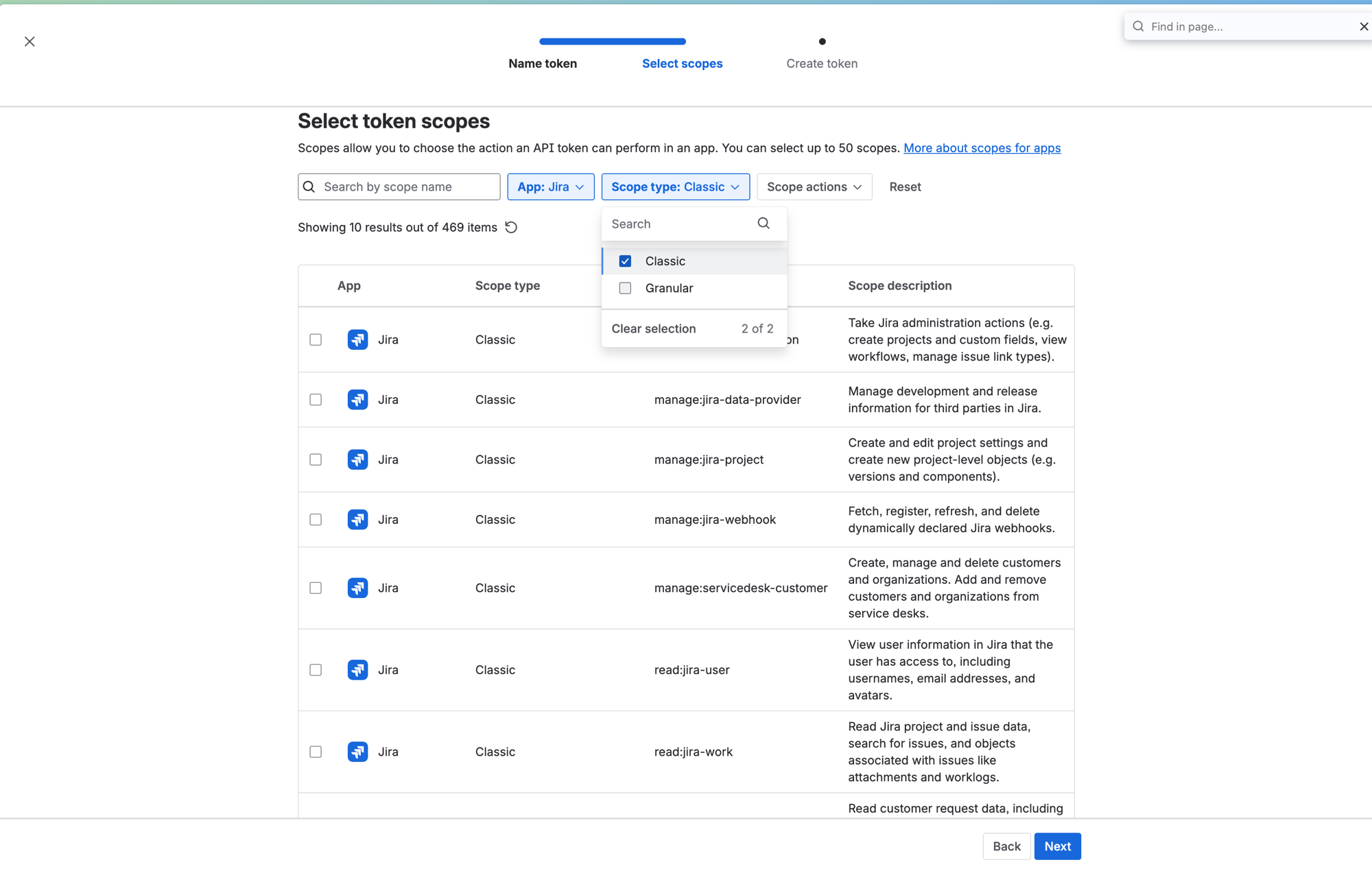Click Classic cell in read:jira-user row

tap(495, 669)
